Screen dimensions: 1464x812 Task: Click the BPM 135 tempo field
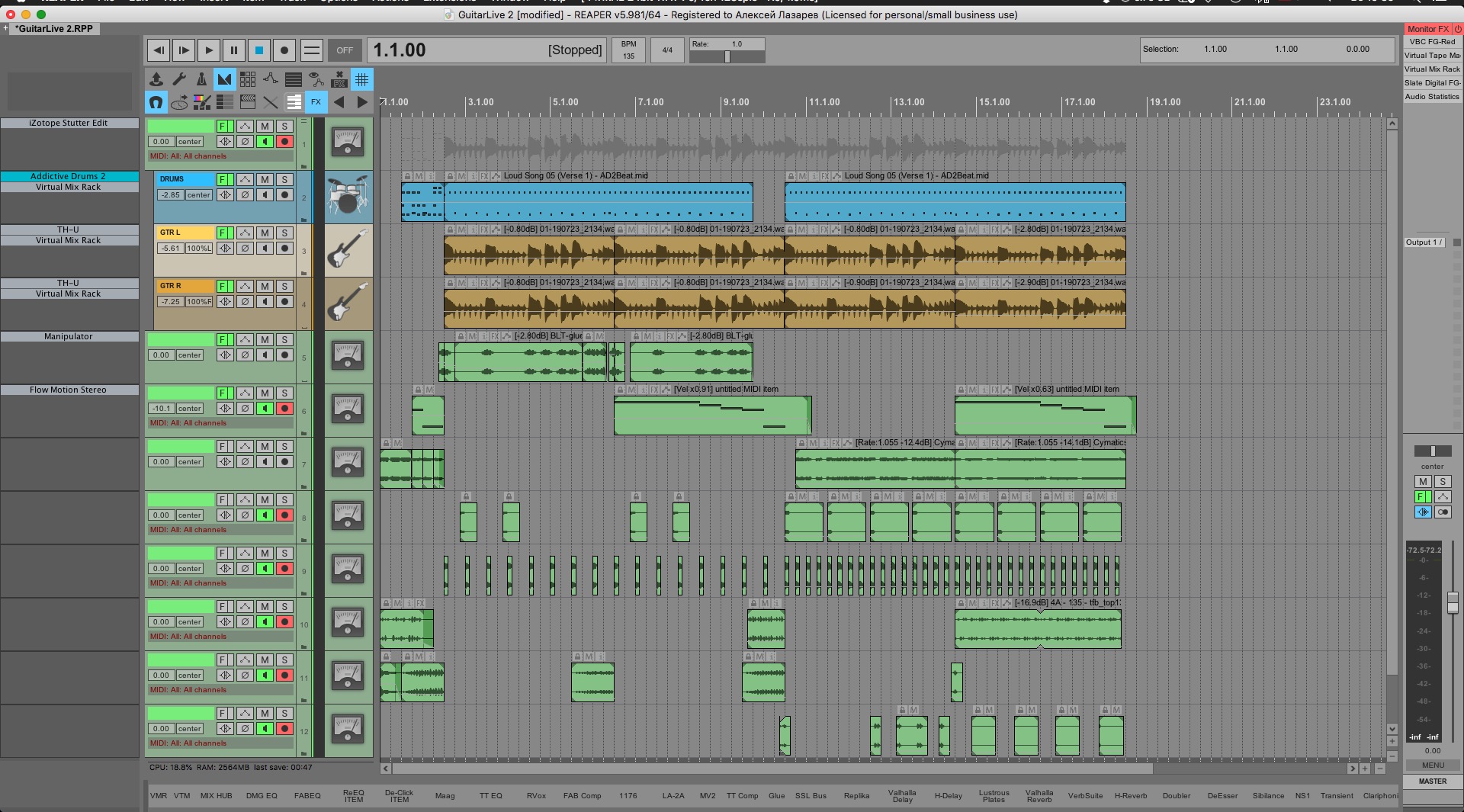point(629,50)
